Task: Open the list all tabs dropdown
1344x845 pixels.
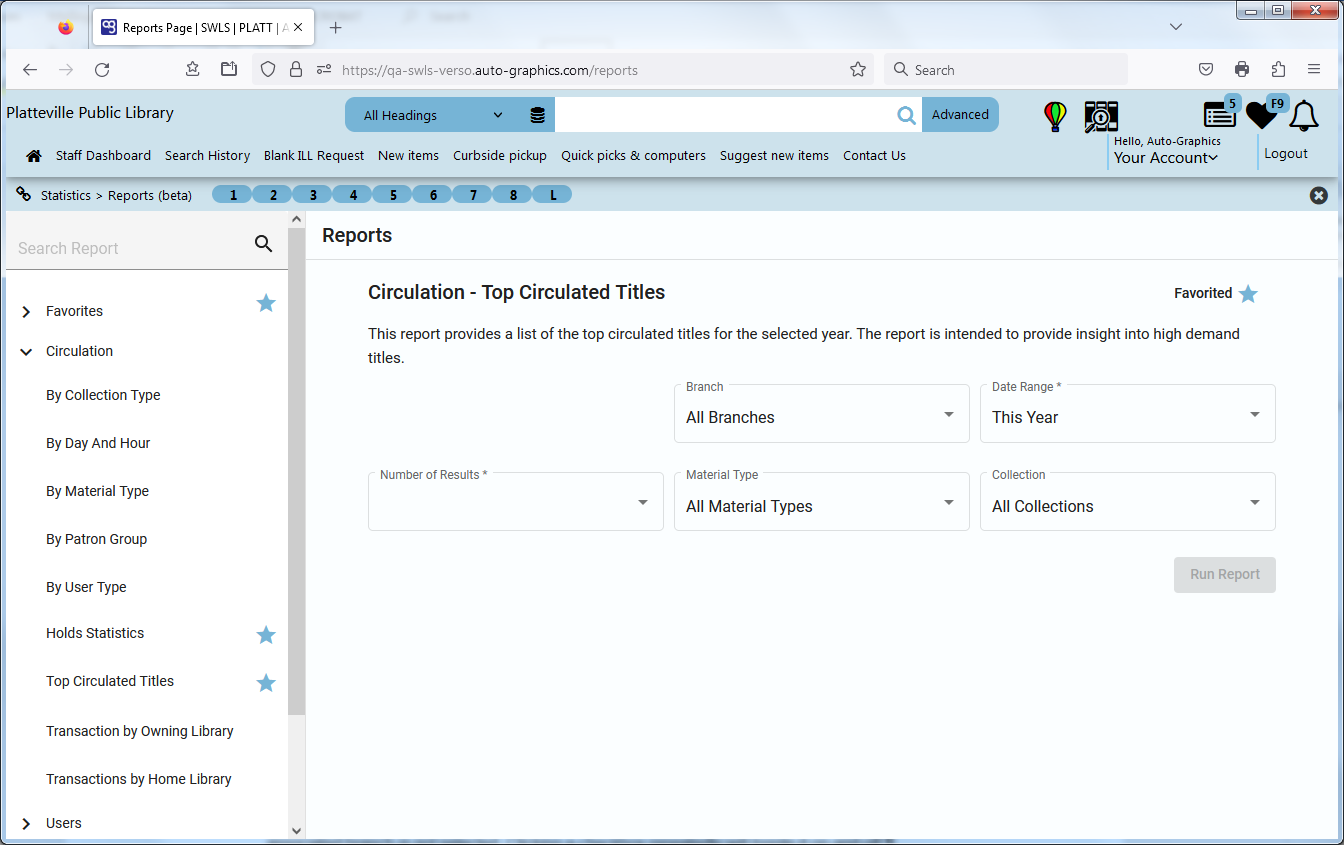Action: pyautogui.click(x=1176, y=27)
